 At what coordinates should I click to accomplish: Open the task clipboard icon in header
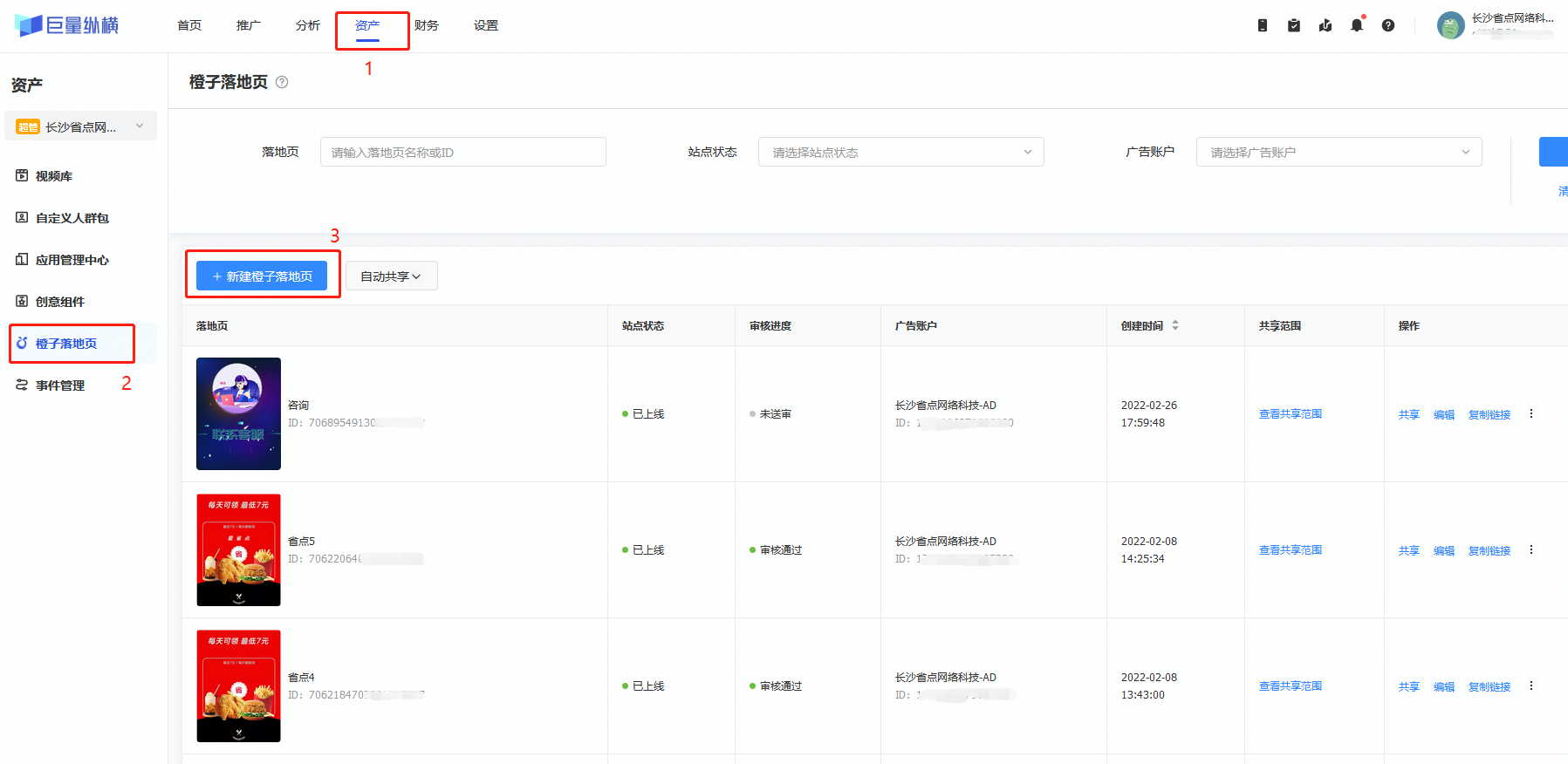[x=1294, y=25]
